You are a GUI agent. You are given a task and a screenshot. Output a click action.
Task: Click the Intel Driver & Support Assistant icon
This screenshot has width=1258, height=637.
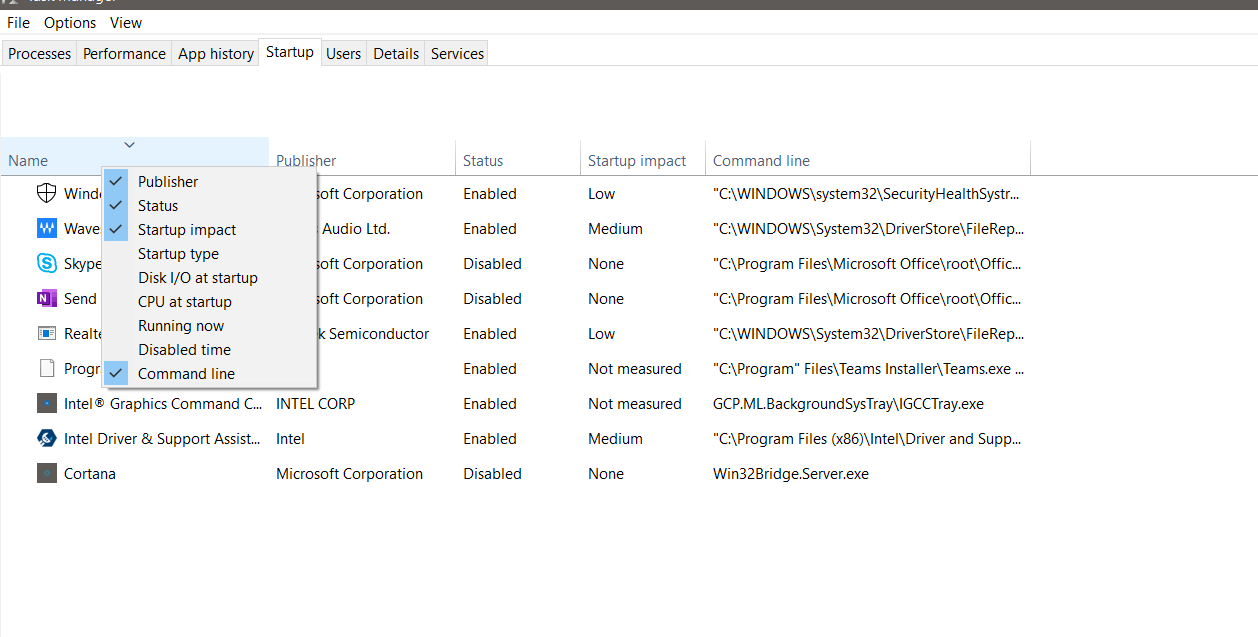pyautogui.click(x=46, y=438)
